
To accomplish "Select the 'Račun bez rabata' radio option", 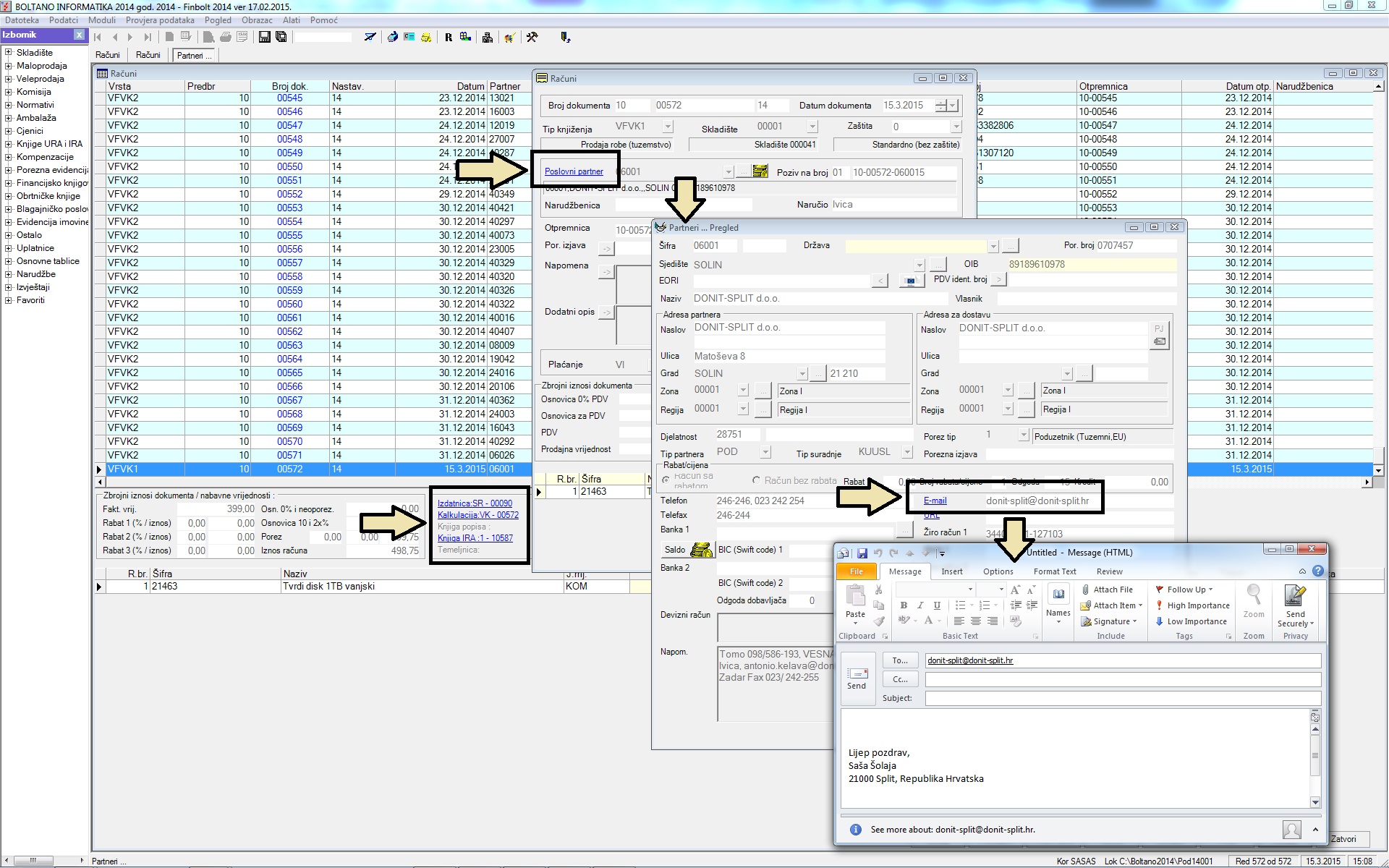I will tap(757, 480).
